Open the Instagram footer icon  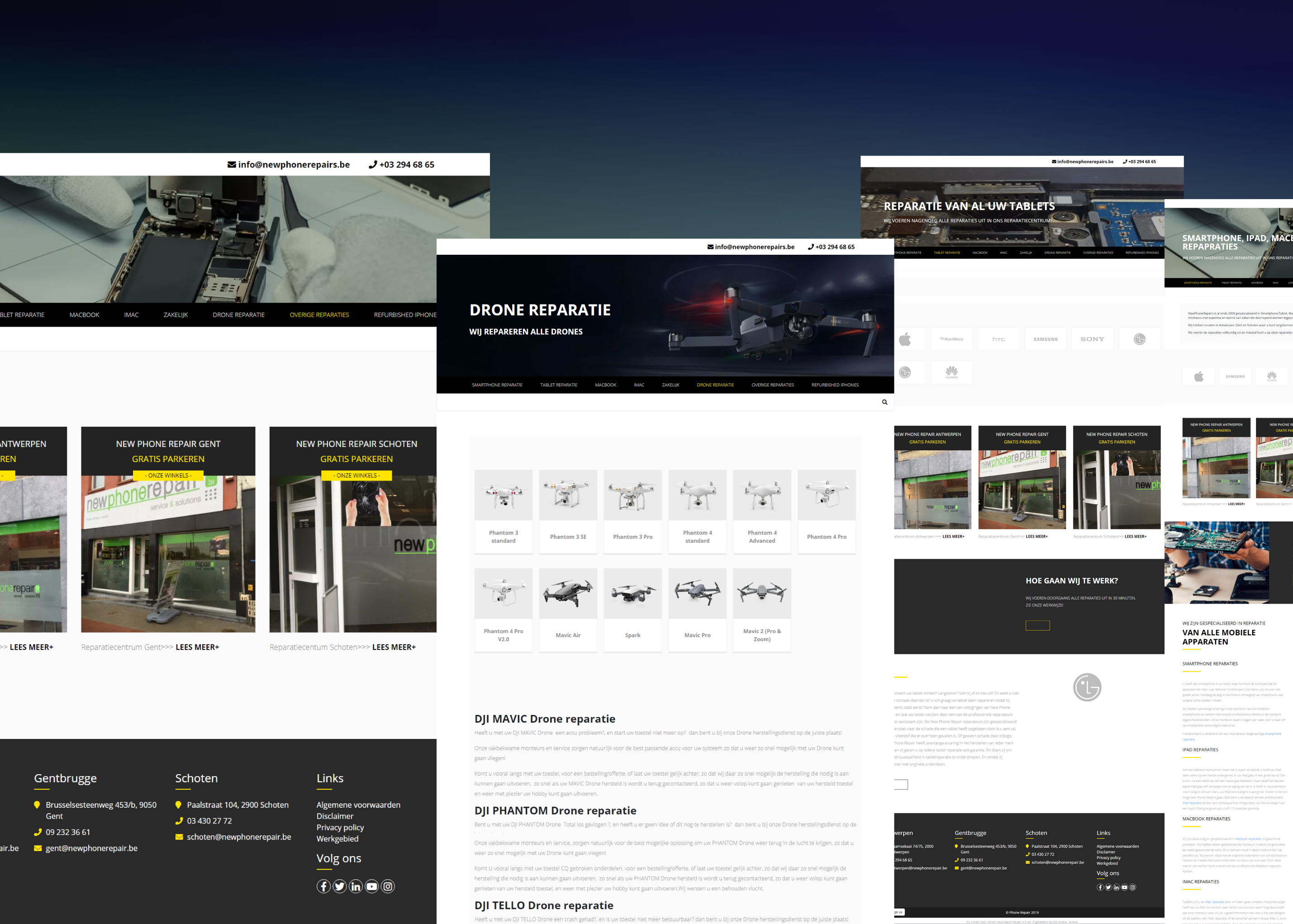(387, 886)
